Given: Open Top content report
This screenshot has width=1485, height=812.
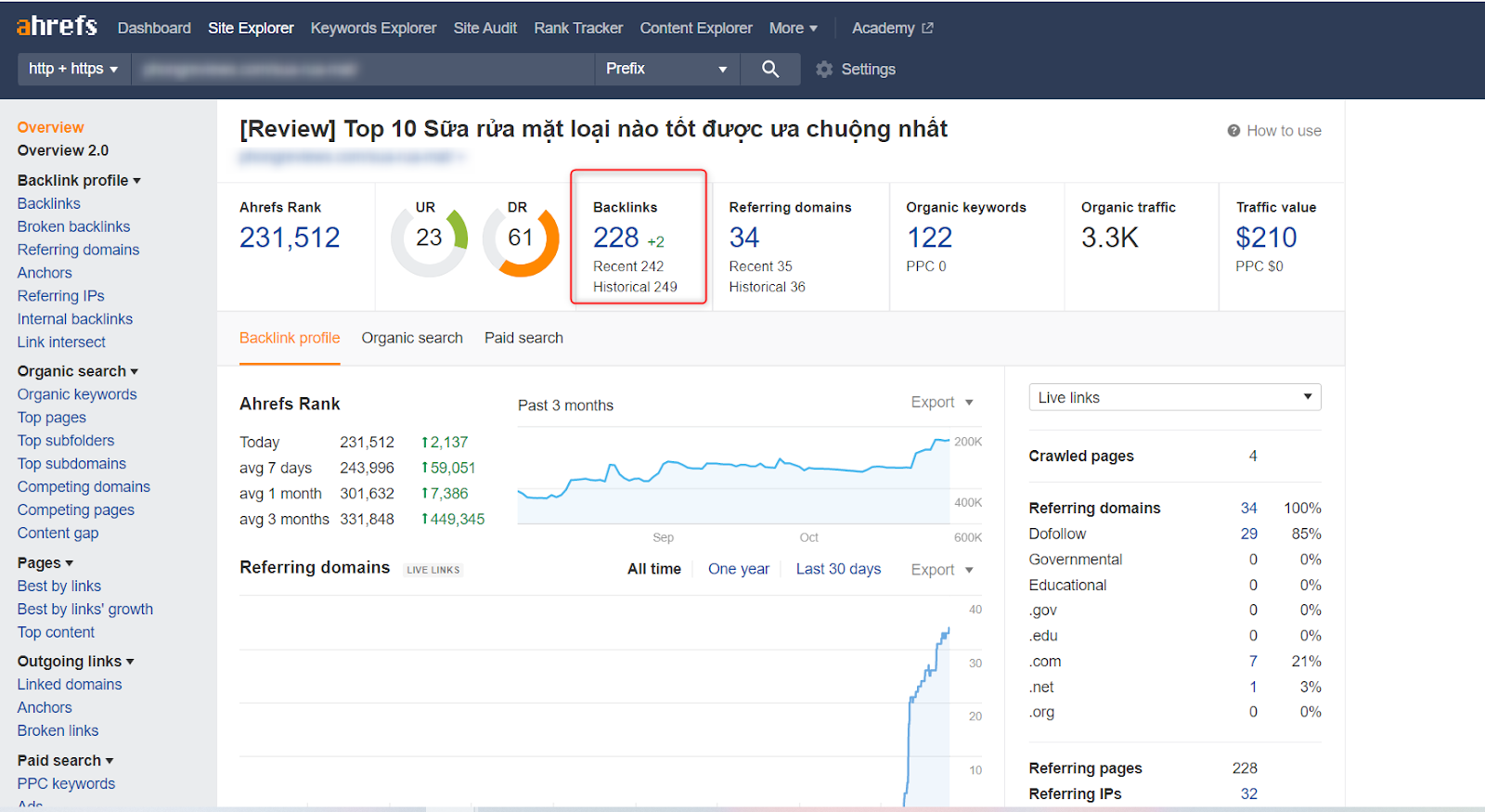Looking at the screenshot, I should coord(56,633).
